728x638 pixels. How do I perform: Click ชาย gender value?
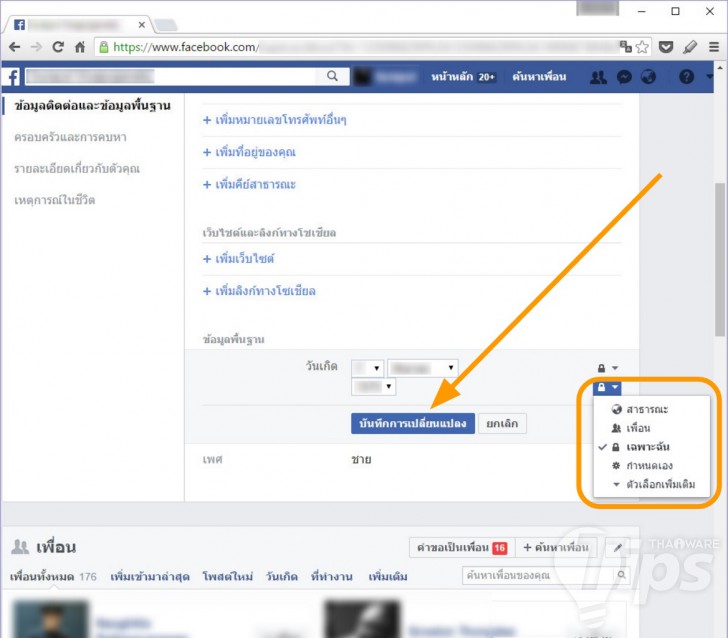pos(361,460)
